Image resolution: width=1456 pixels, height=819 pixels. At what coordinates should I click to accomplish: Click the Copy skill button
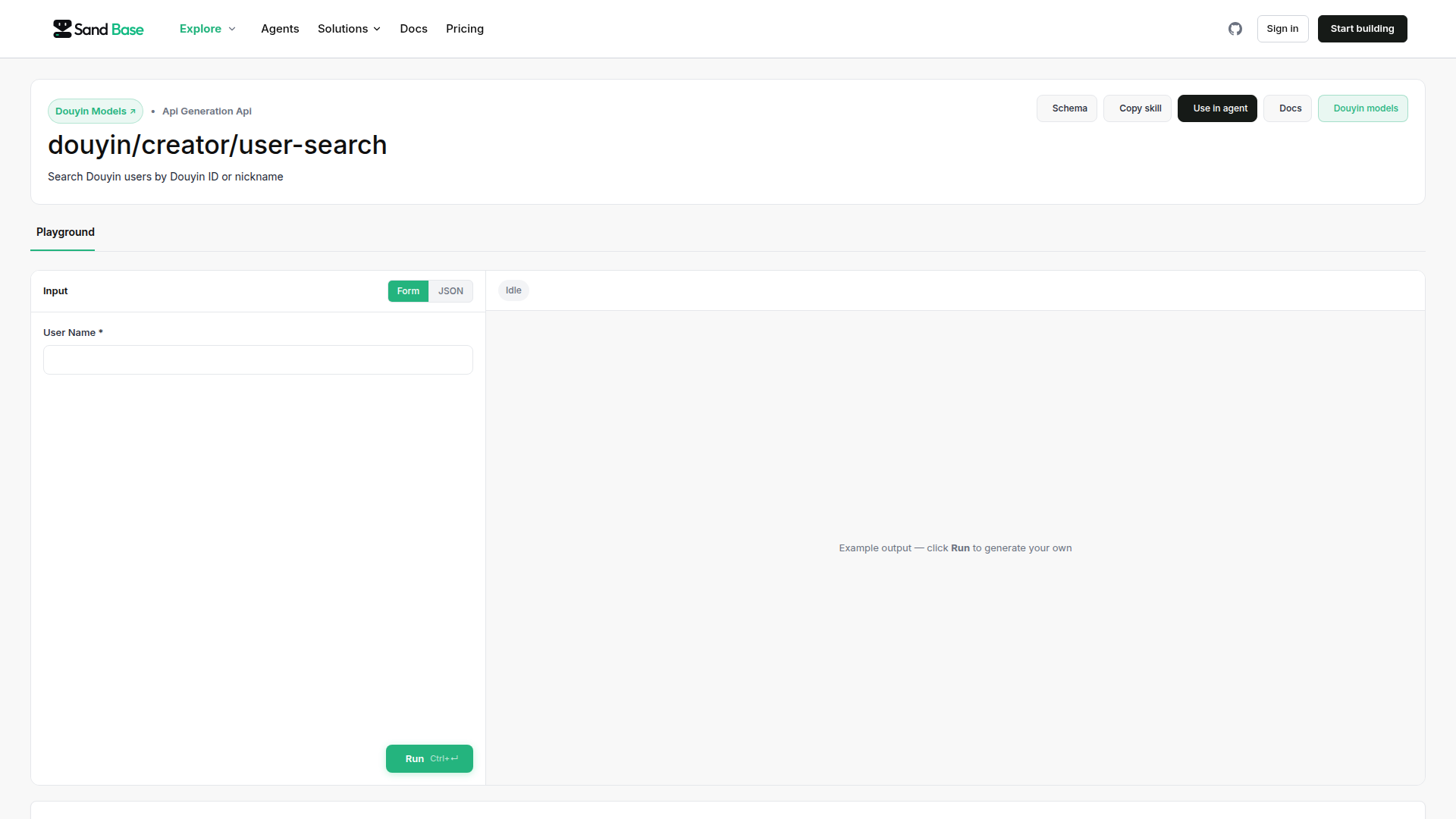pyautogui.click(x=1137, y=108)
